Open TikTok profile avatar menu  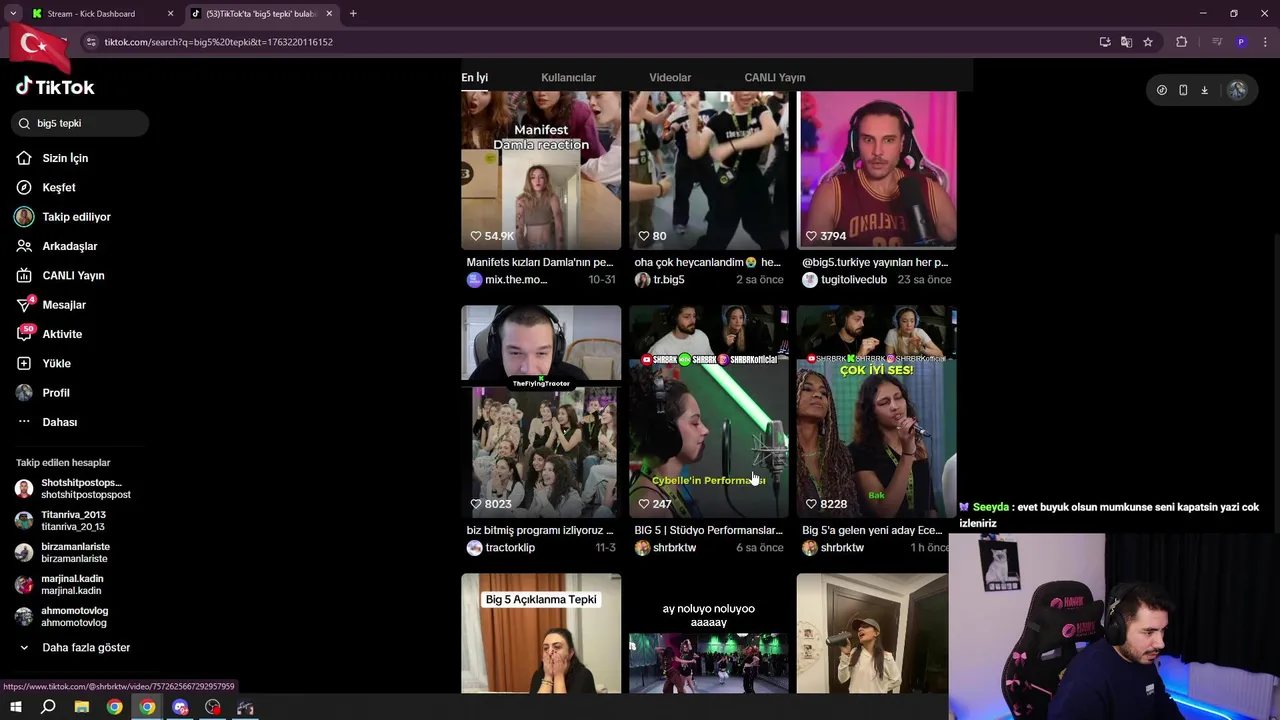coord(1237,90)
